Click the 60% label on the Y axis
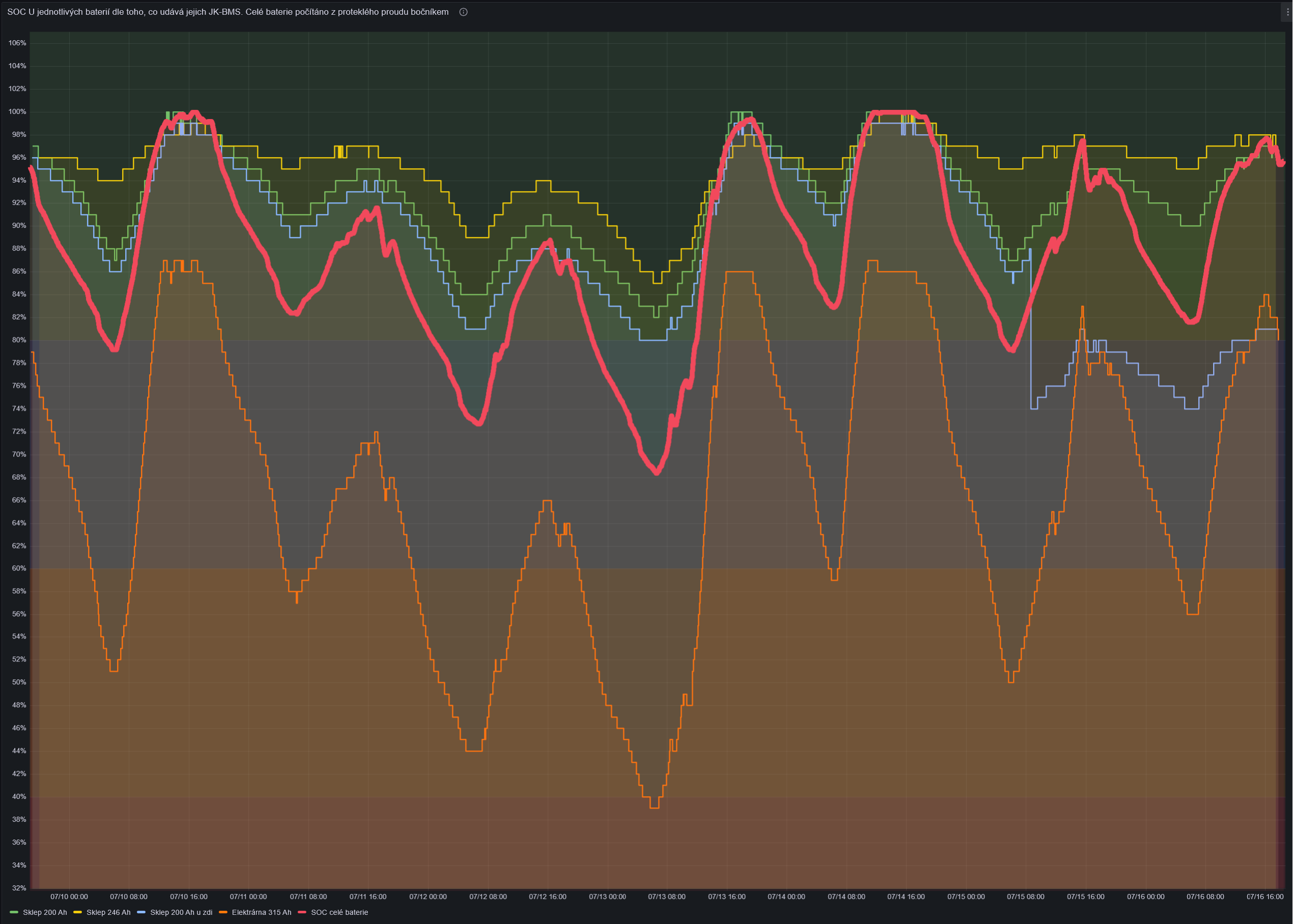The image size is (1293, 924). (x=19, y=568)
